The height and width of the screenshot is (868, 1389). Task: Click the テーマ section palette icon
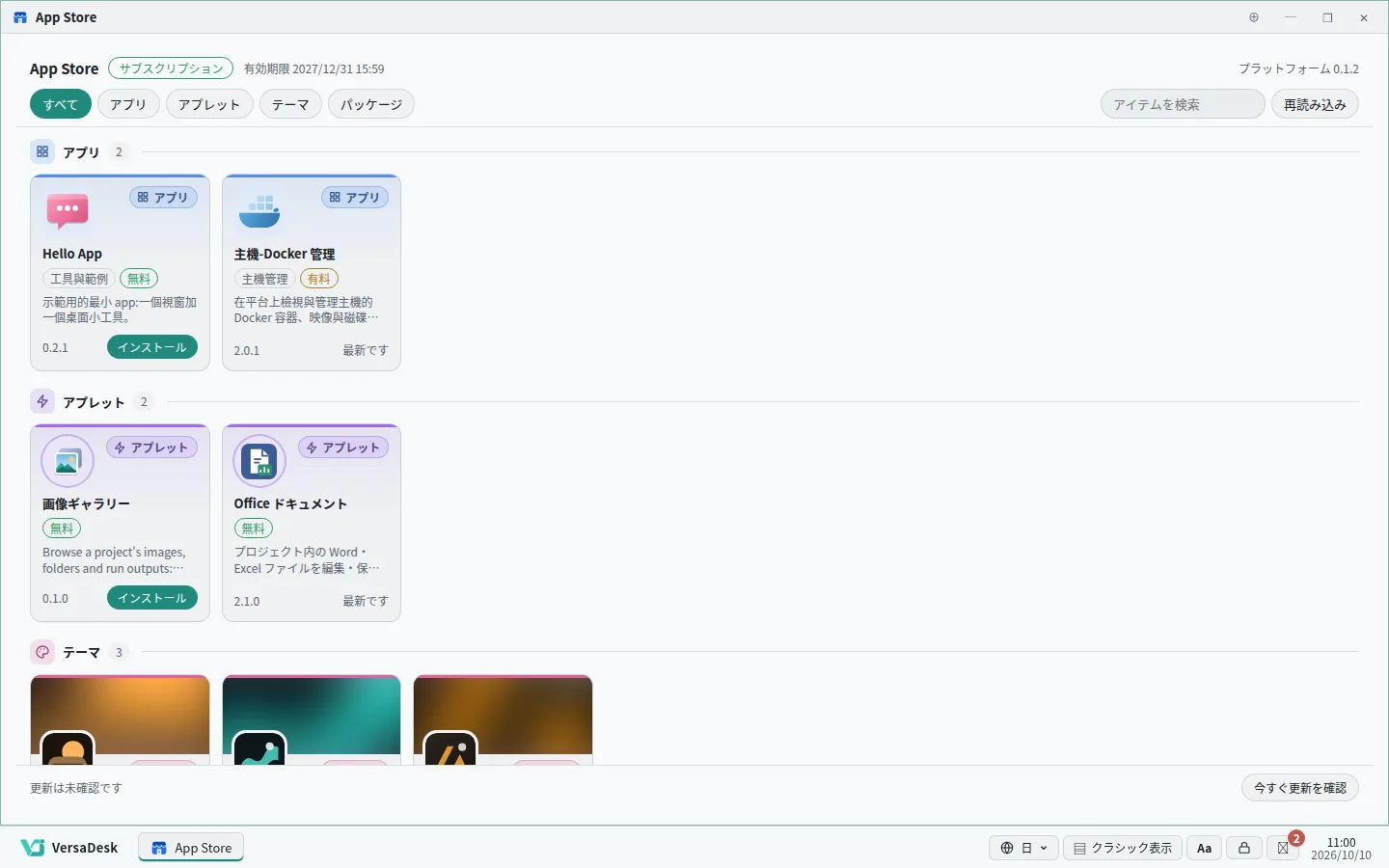point(42,652)
